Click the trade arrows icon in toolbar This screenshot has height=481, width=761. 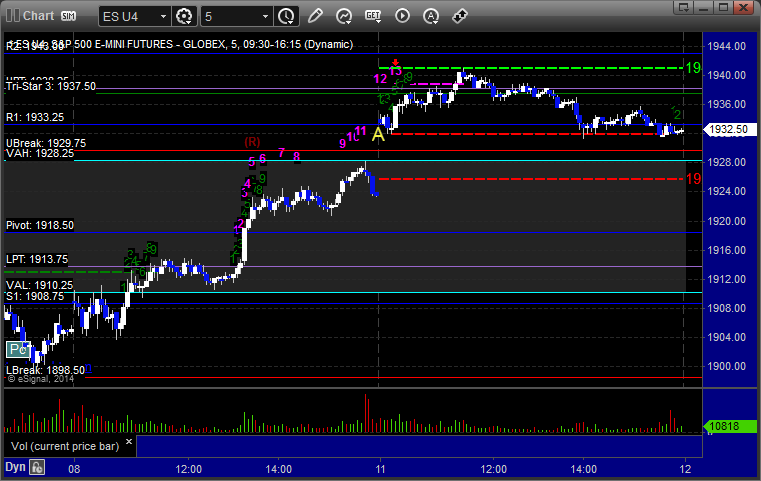[460, 16]
